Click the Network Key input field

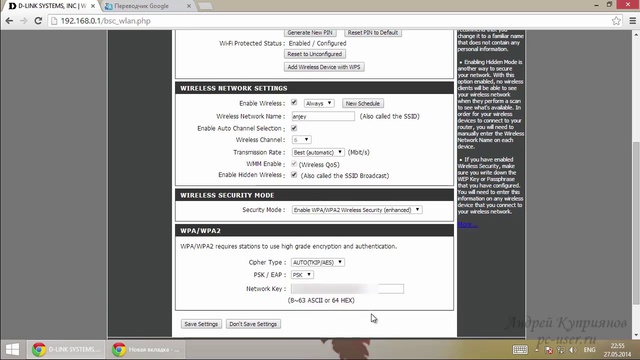click(x=347, y=289)
